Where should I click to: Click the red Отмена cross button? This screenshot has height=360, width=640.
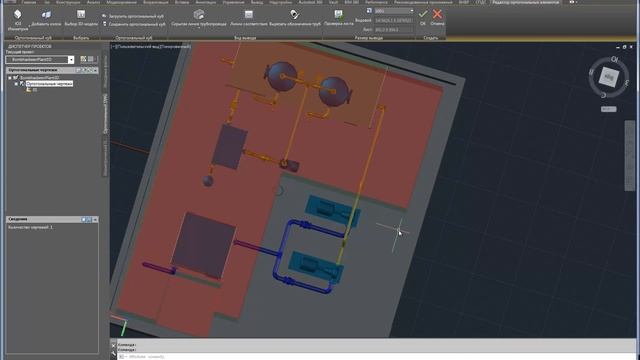pos(437,14)
